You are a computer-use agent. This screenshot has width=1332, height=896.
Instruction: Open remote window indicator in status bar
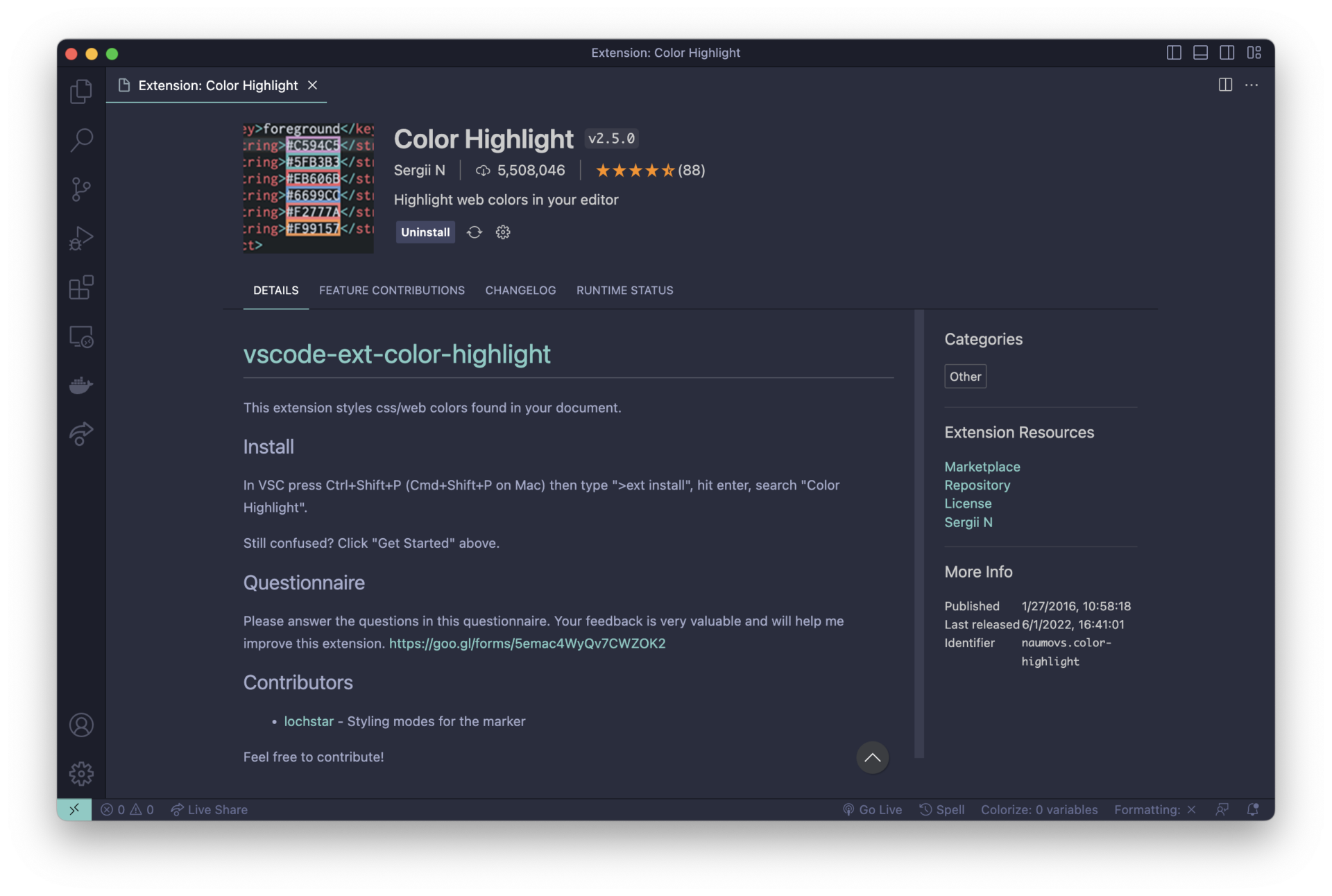74,809
